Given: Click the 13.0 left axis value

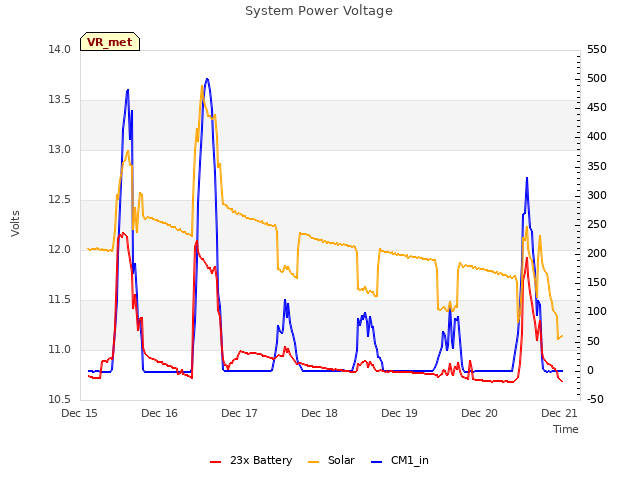Looking at the screenshot, I should click(60, 150).
